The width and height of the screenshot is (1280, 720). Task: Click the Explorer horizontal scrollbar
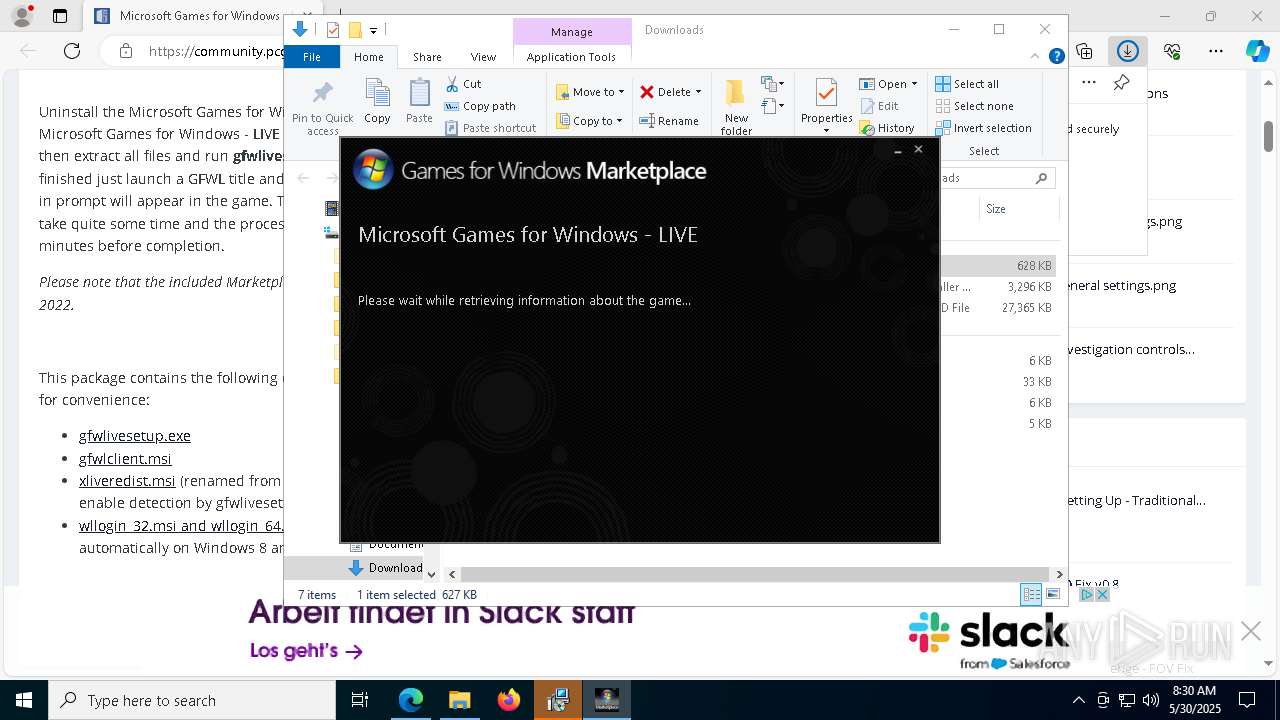755,574
